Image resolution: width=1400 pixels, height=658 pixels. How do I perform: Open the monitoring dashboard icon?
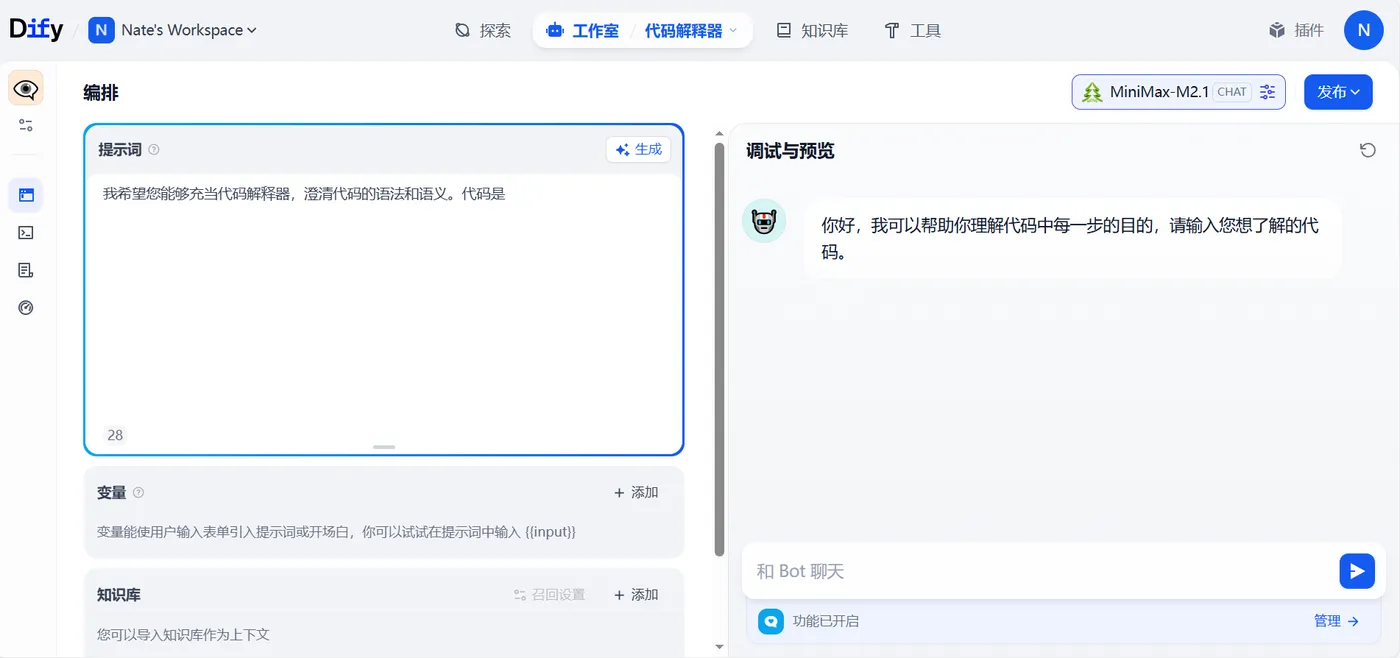(26, 307)
